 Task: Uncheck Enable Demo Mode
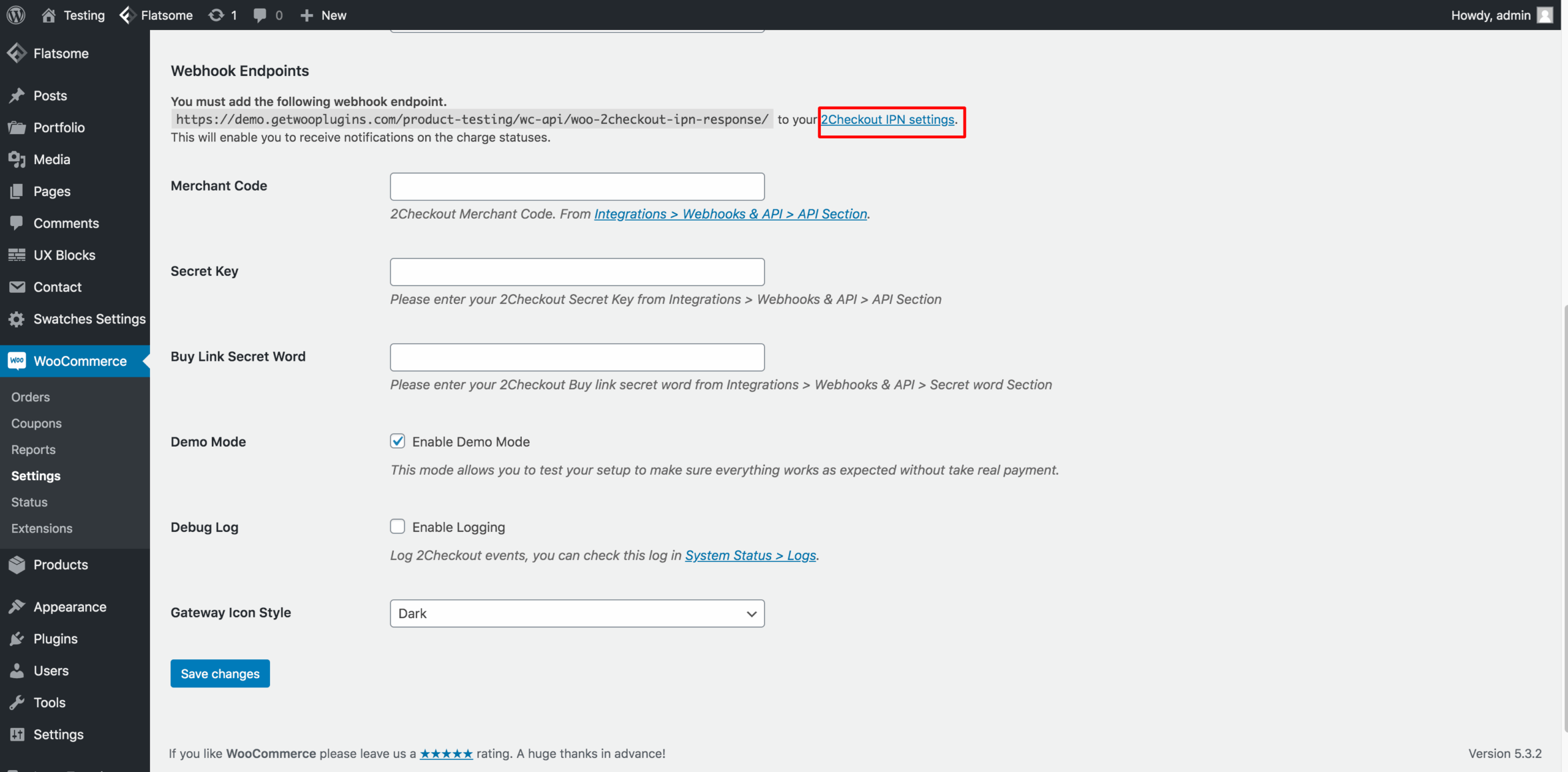point(398,441)
